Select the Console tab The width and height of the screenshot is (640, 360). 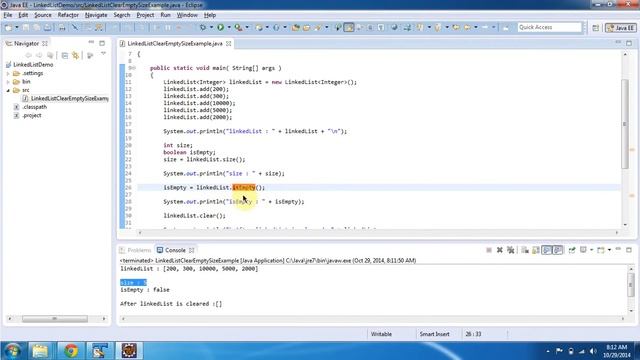coord(175,250)
